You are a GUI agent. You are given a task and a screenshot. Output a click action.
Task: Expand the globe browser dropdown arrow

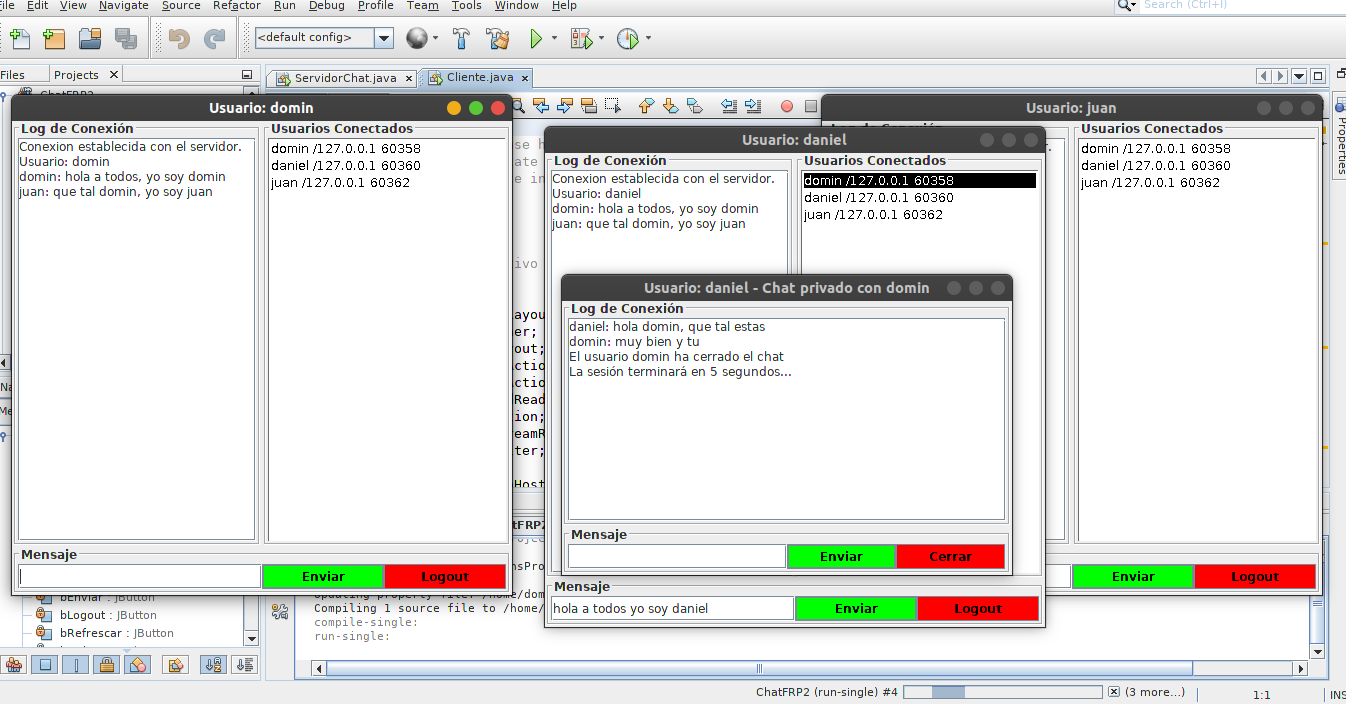coord(436,39)
